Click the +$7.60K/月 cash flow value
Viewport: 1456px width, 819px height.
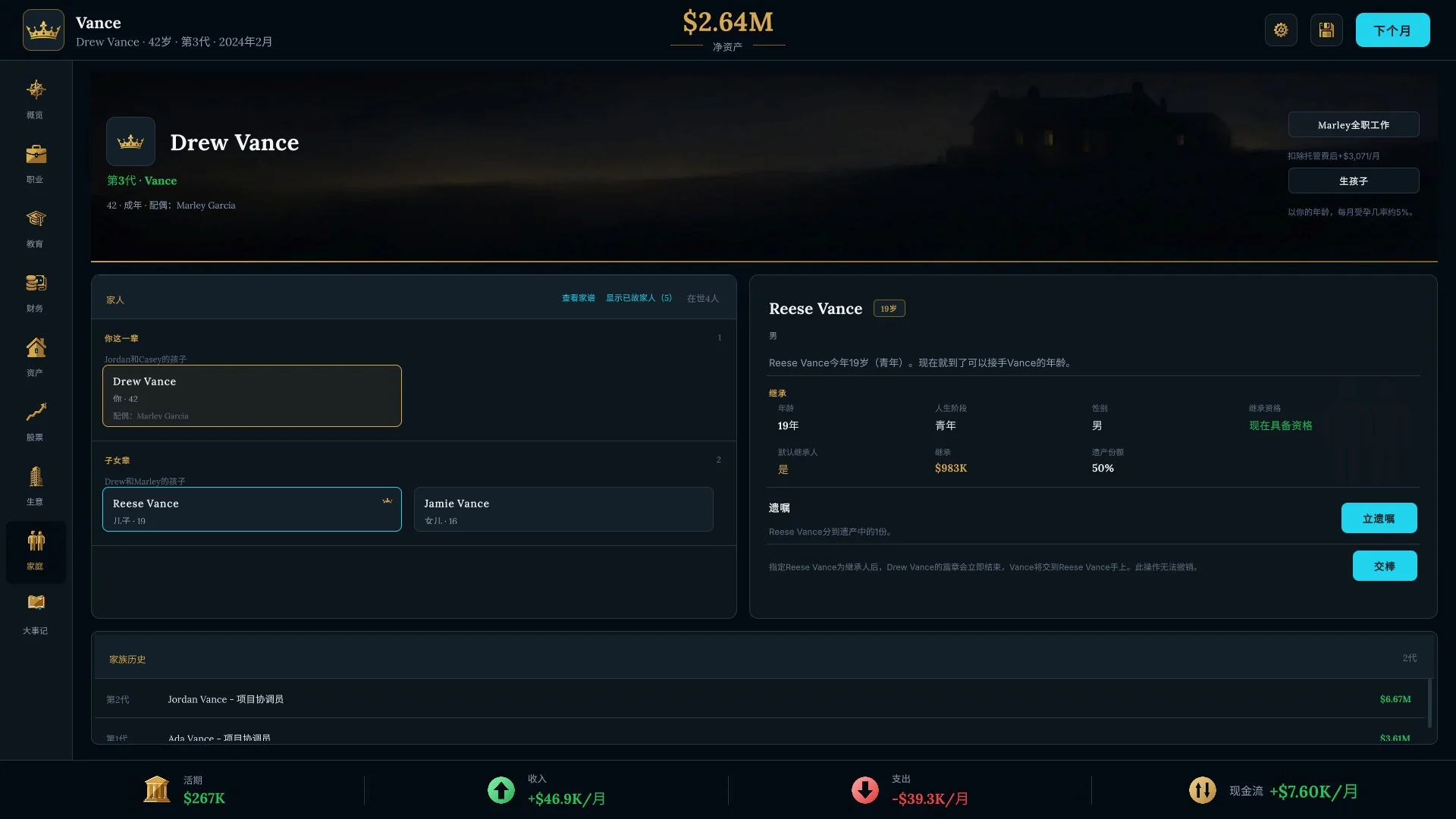[x=1314, y=792]
